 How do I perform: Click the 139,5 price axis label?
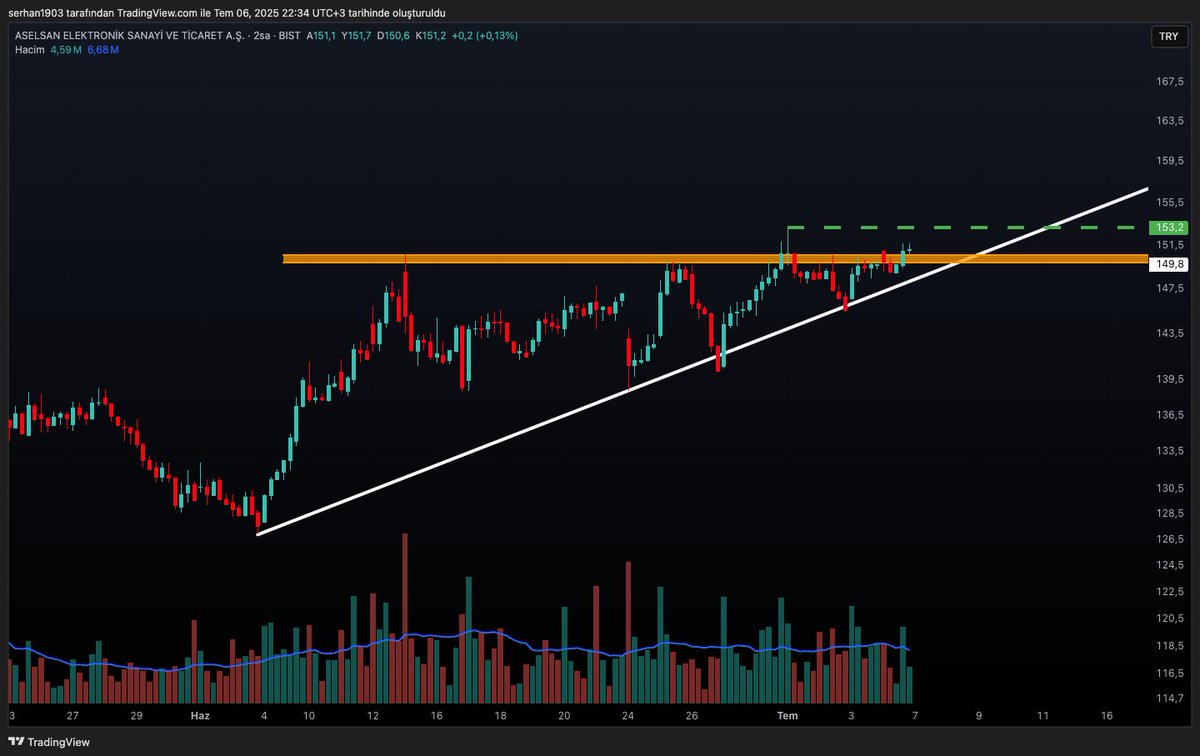[x=1169, y=379]
